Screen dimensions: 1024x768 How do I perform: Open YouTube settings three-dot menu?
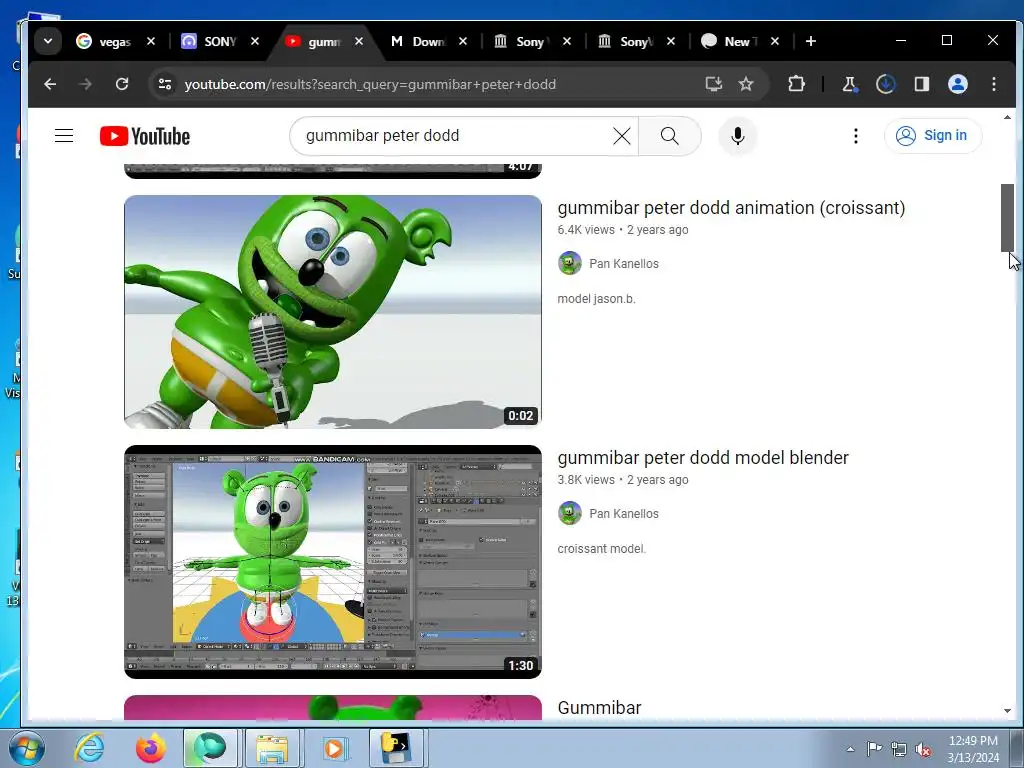[x=856, y=136]
